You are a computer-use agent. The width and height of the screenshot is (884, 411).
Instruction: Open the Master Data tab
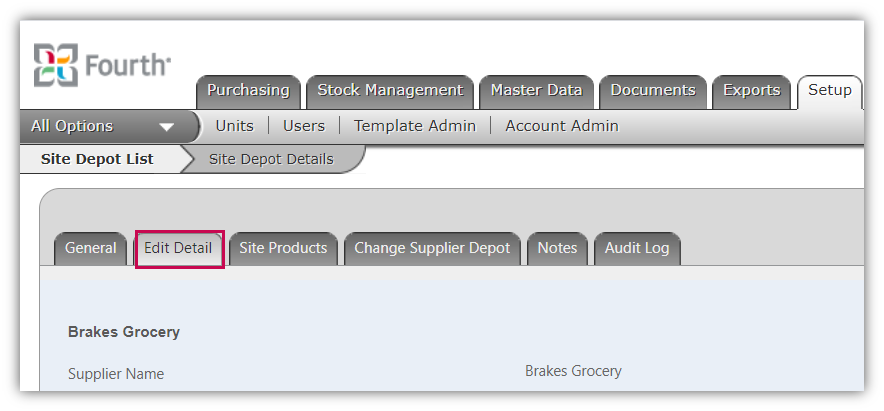(536, 91)
